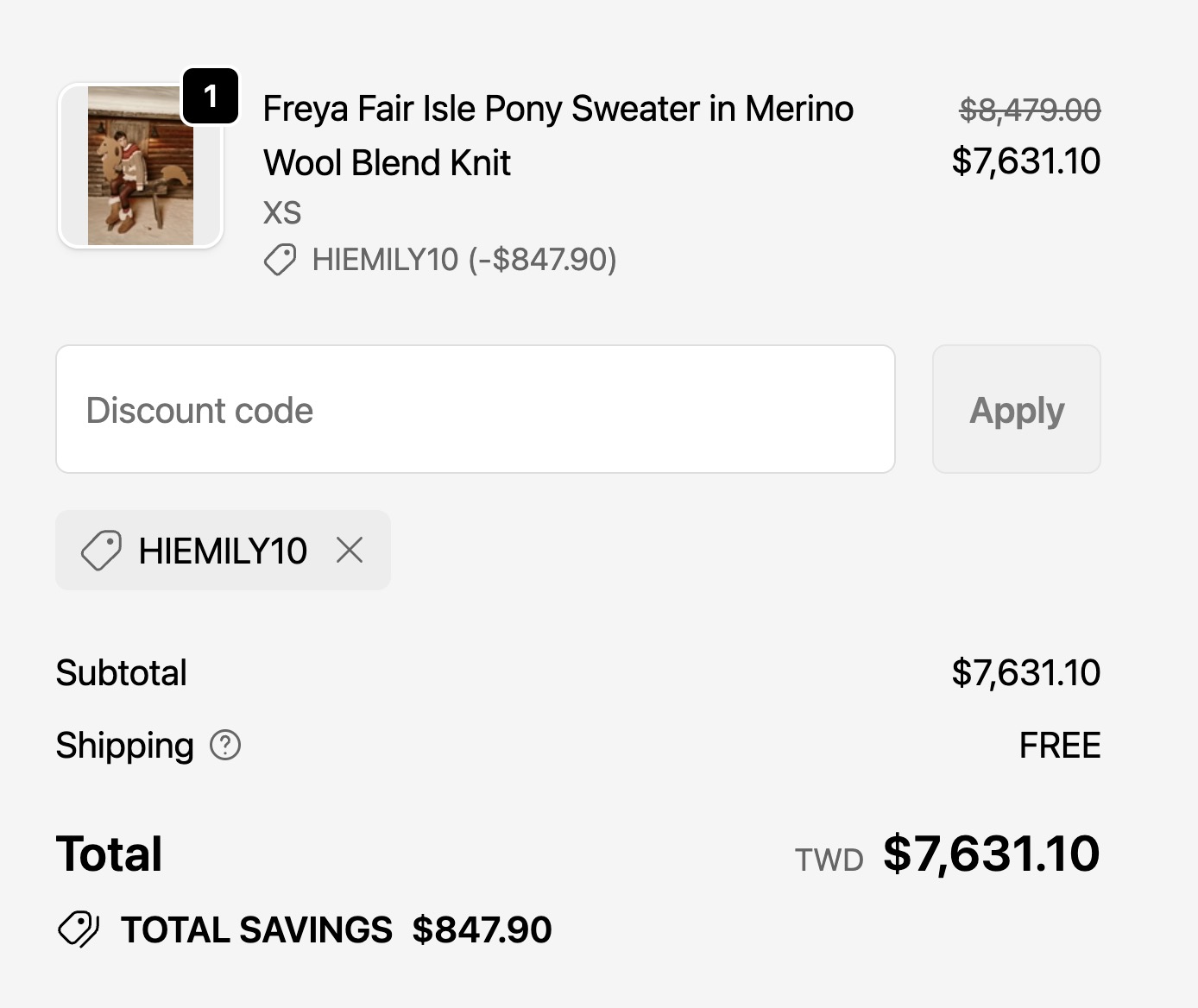Open the Freya sweater product thumbnail
The width and height of the screenshot is (1198, 1008).
140,166
